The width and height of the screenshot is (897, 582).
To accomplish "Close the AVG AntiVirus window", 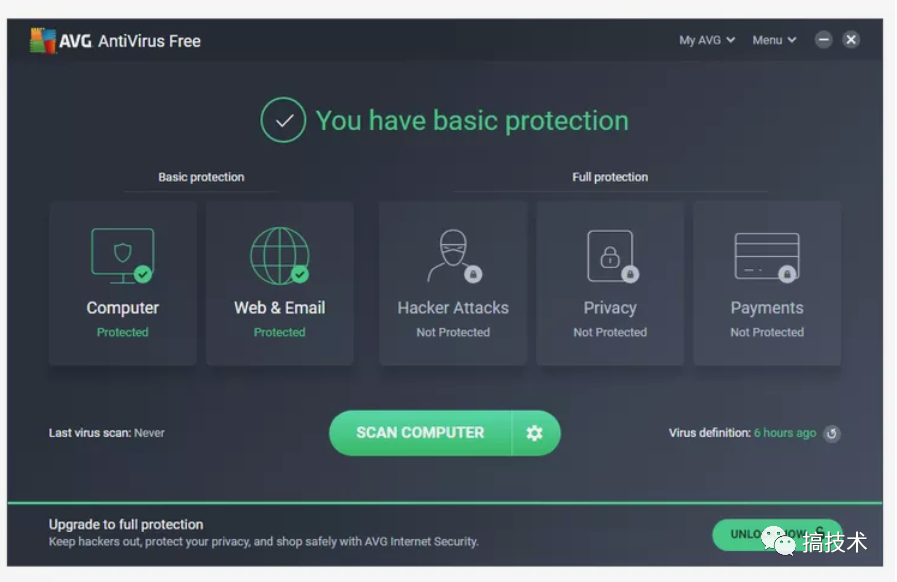I will [x=851, y=39].
